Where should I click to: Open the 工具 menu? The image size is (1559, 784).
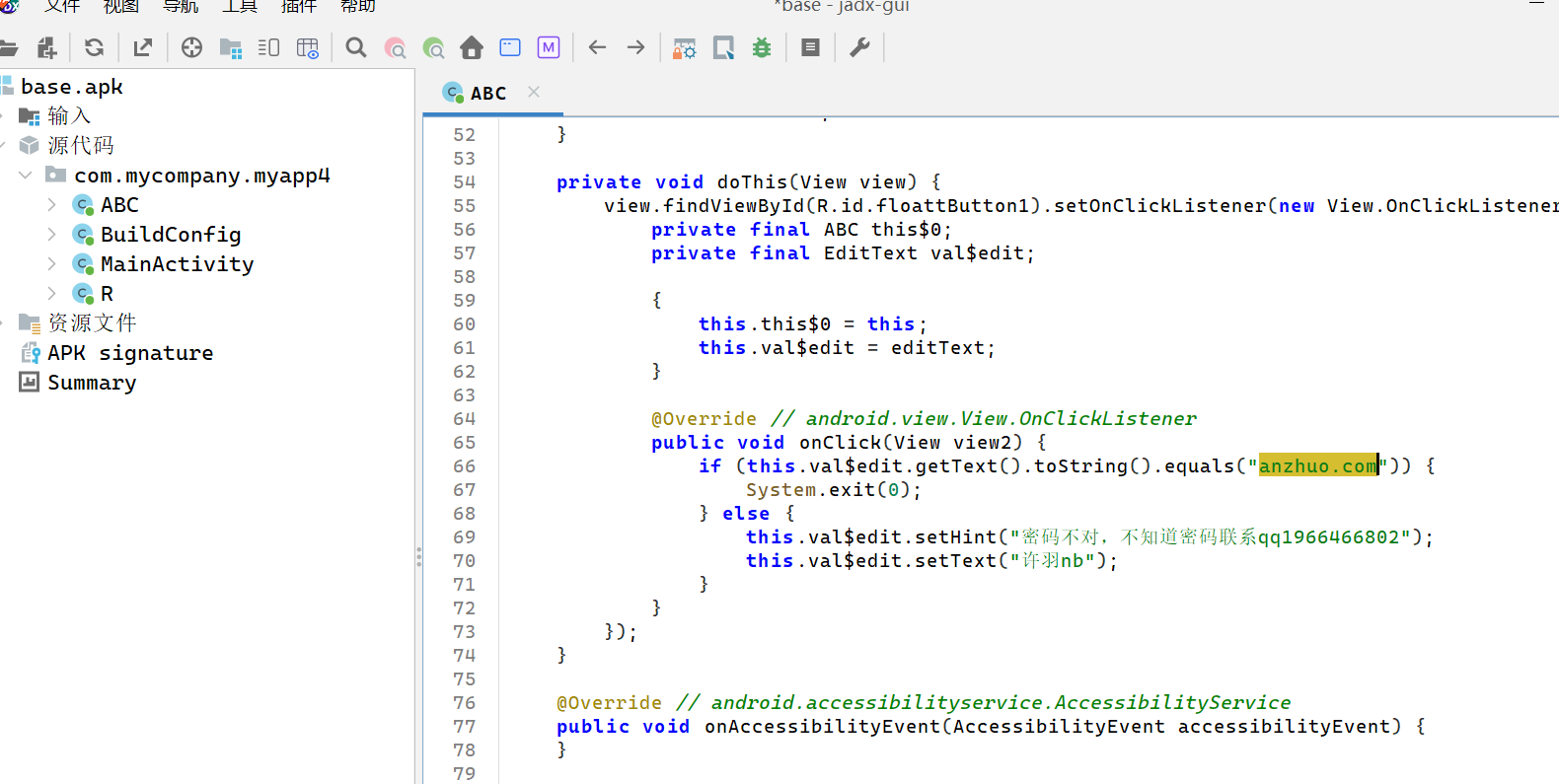tap(240, 6)
